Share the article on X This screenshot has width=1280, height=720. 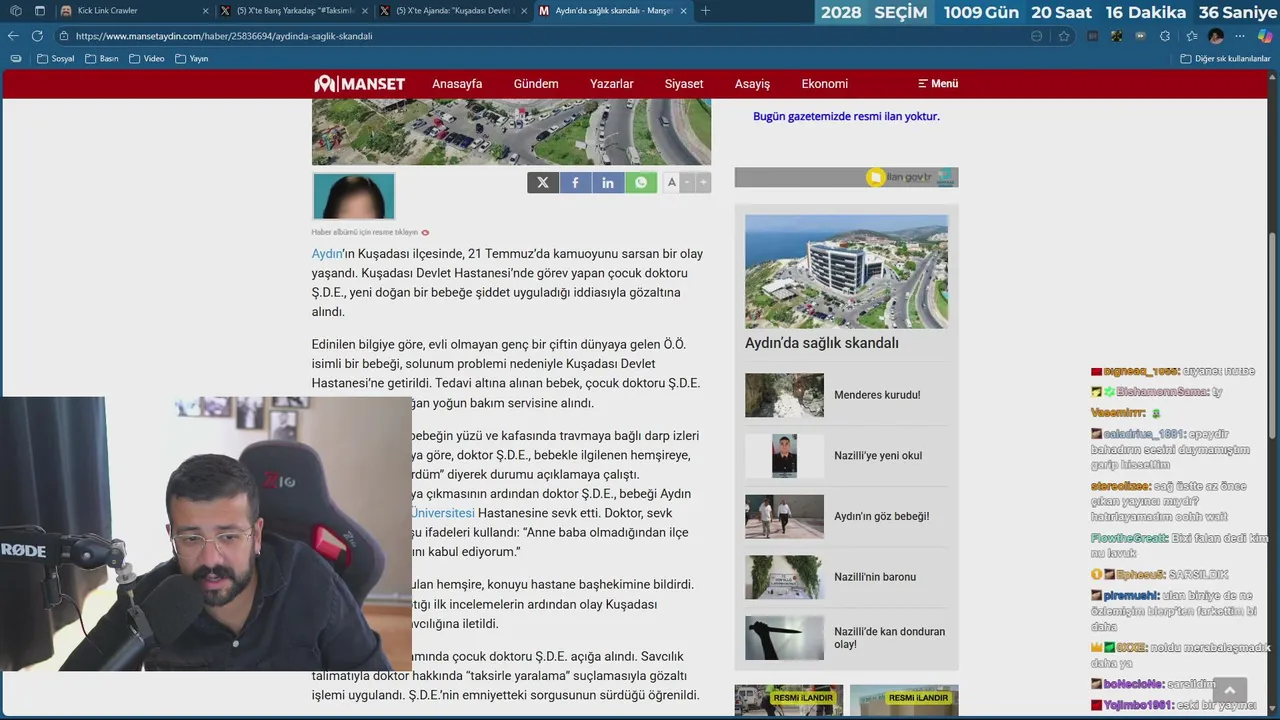pos(543,182)
